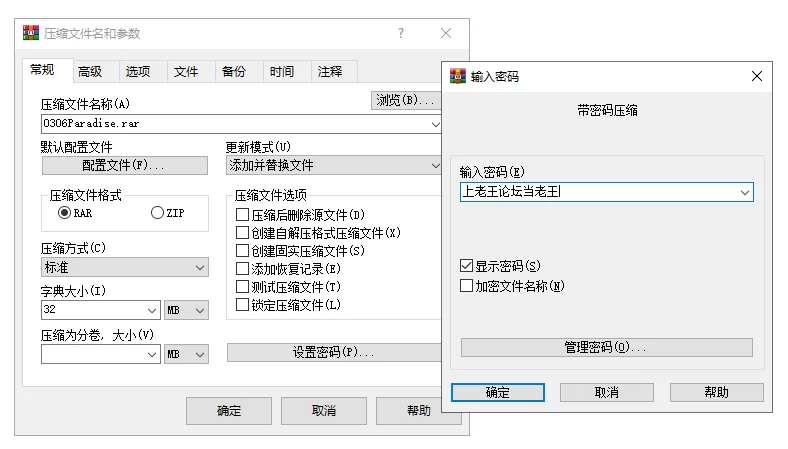Screen dimensions: 788x449
Task: Open the 注释 tab
Action: point(330,72)
